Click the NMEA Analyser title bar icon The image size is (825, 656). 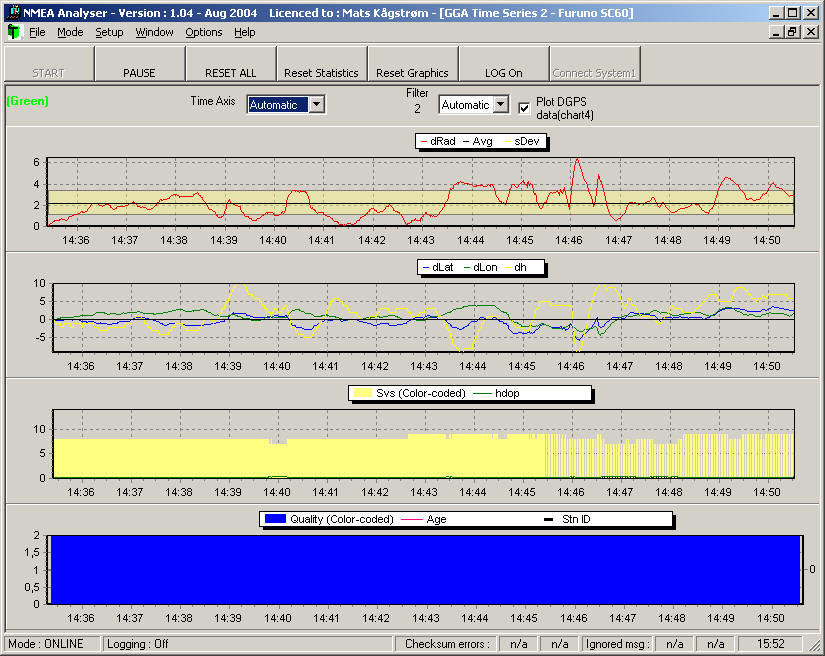click(12, 13)
